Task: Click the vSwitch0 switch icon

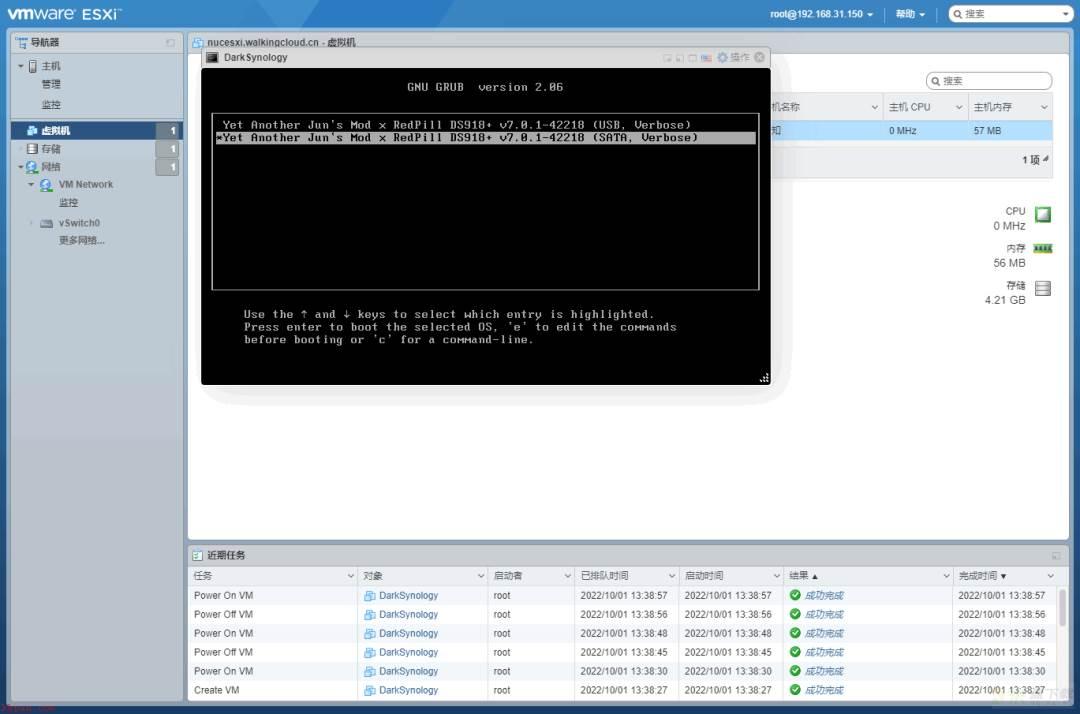Action: [x=46, y=223]
